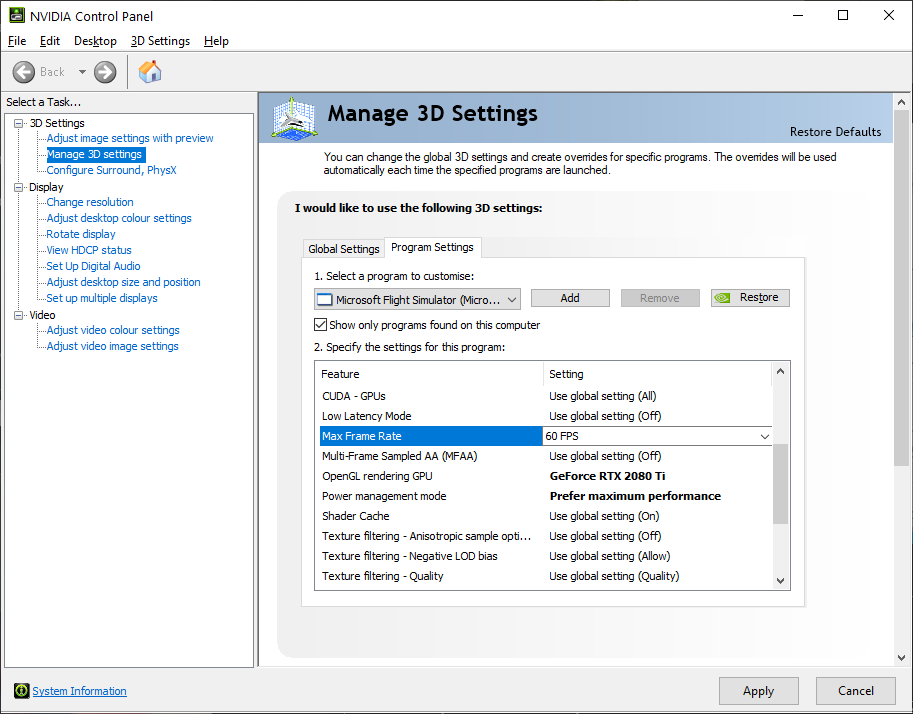Click the Home icon in the toolbar

(150, 72)
